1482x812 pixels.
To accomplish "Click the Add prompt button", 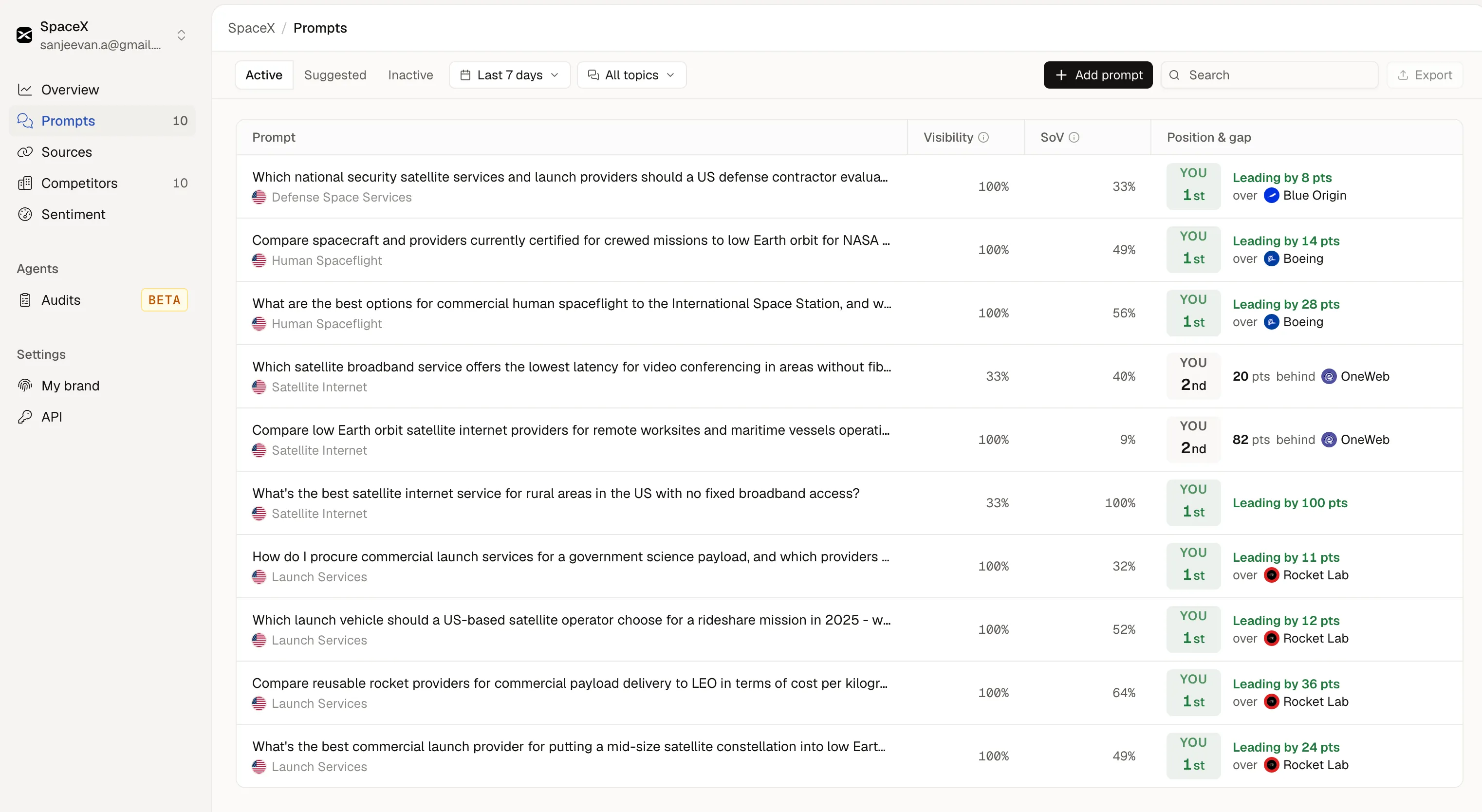I will [x=1098, y=75].
